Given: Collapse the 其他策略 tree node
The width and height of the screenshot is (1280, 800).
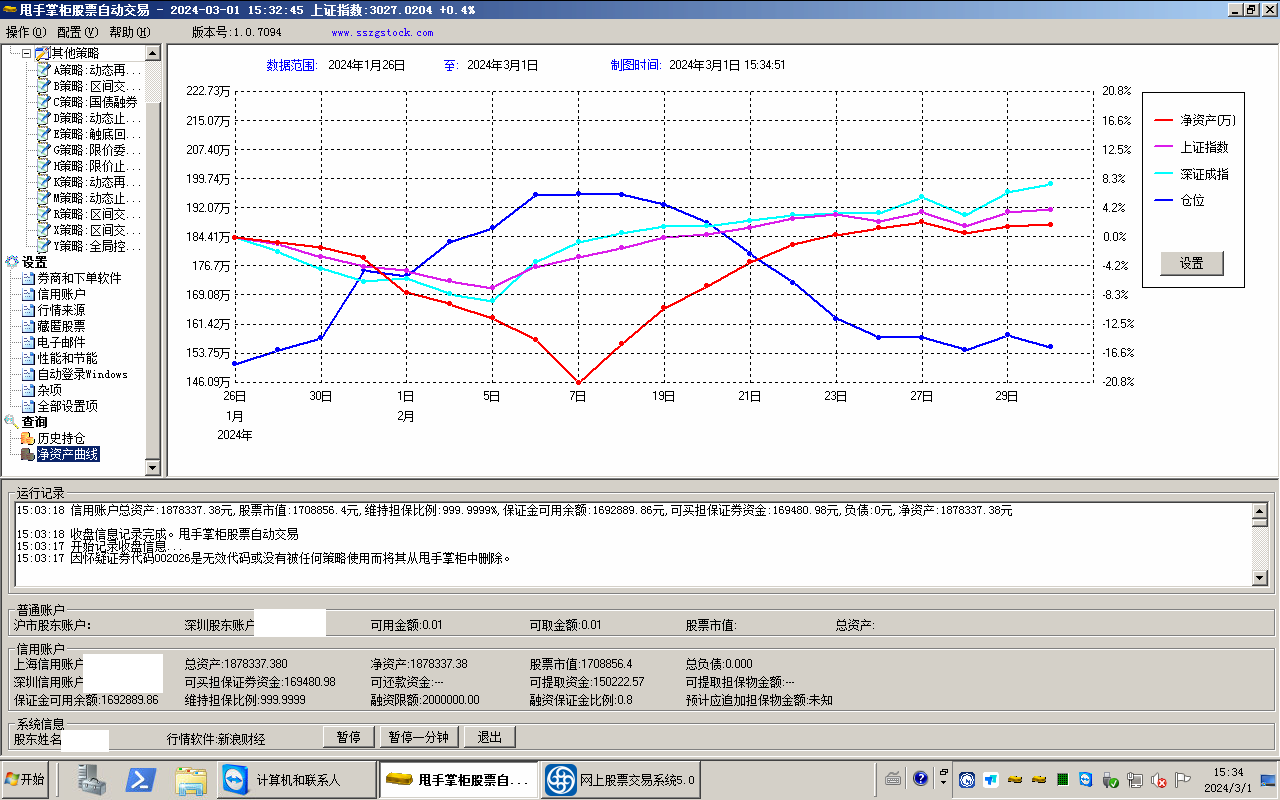Looking at the screenshot, I should 26,53.
